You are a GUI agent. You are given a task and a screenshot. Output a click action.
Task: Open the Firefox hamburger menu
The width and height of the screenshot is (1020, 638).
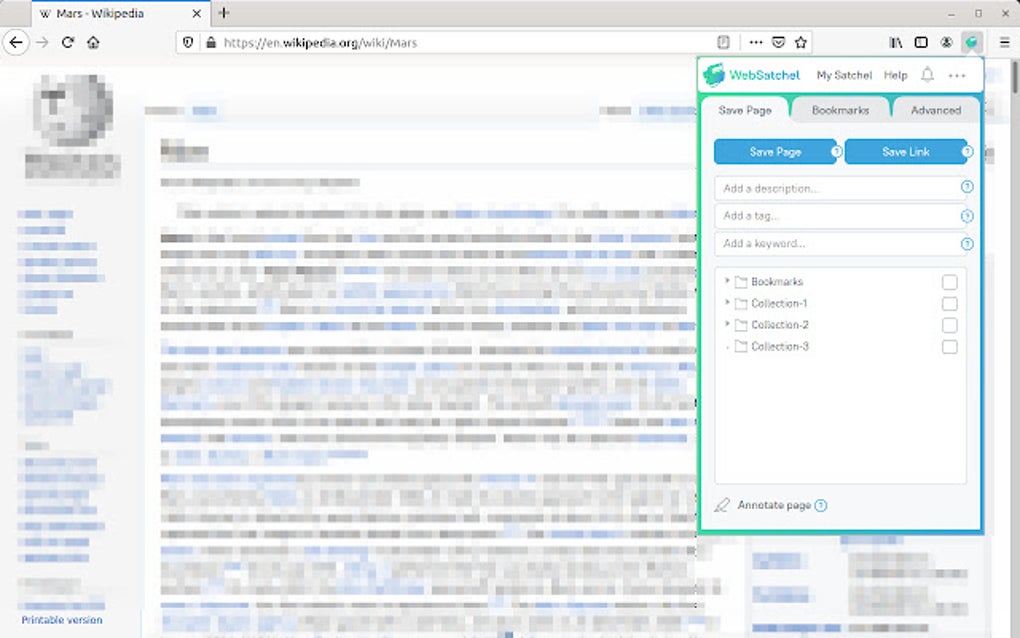click(x=1003, y=42)
